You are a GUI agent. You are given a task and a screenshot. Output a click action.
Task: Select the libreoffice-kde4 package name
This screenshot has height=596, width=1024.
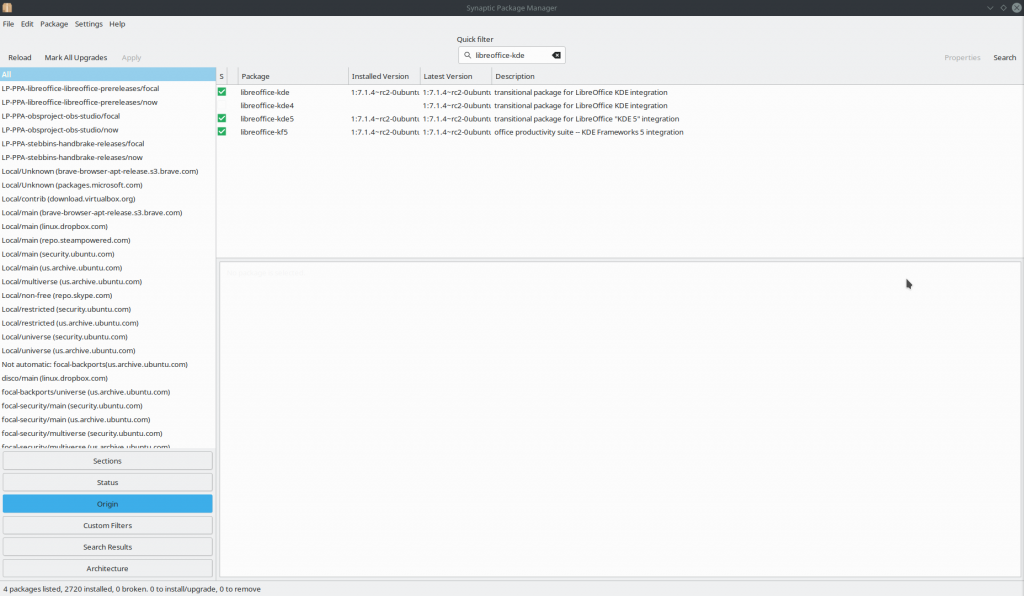pyautogui.click(x=267, y=106)
